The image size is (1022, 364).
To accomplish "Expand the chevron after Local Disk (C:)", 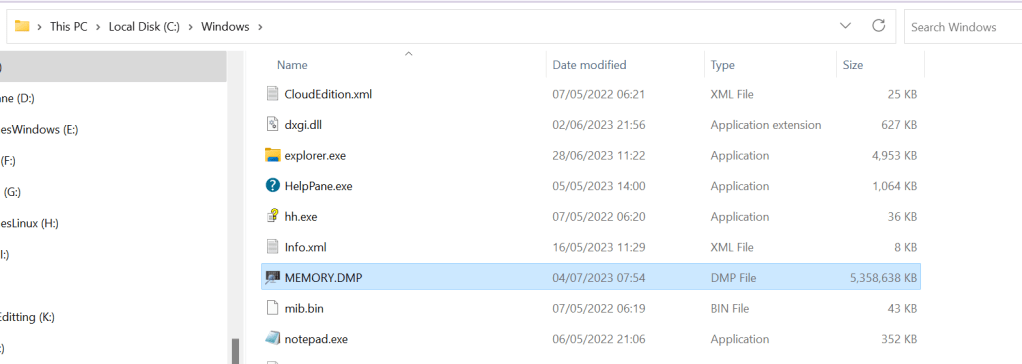I will 190,27.
